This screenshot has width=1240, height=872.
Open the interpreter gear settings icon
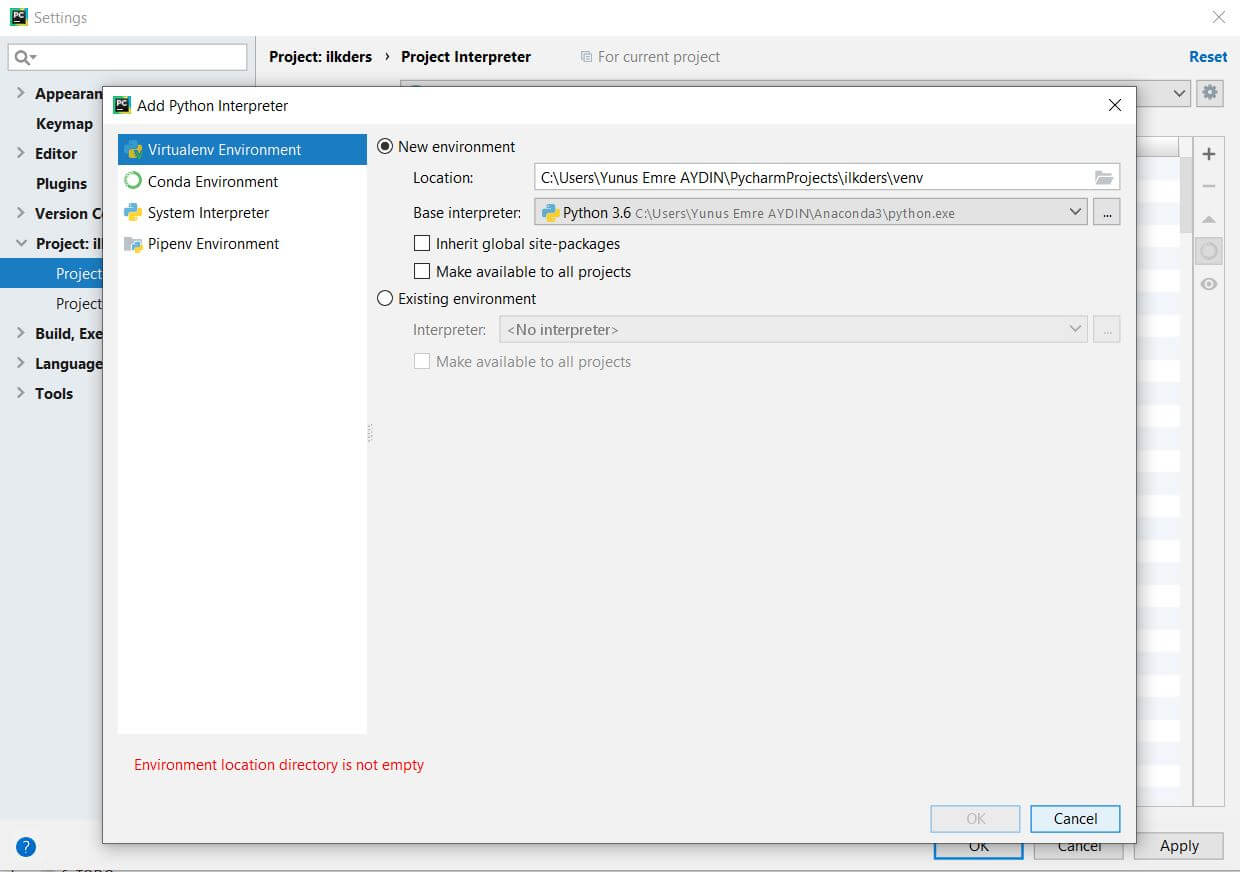click(x=1210, y=93)
